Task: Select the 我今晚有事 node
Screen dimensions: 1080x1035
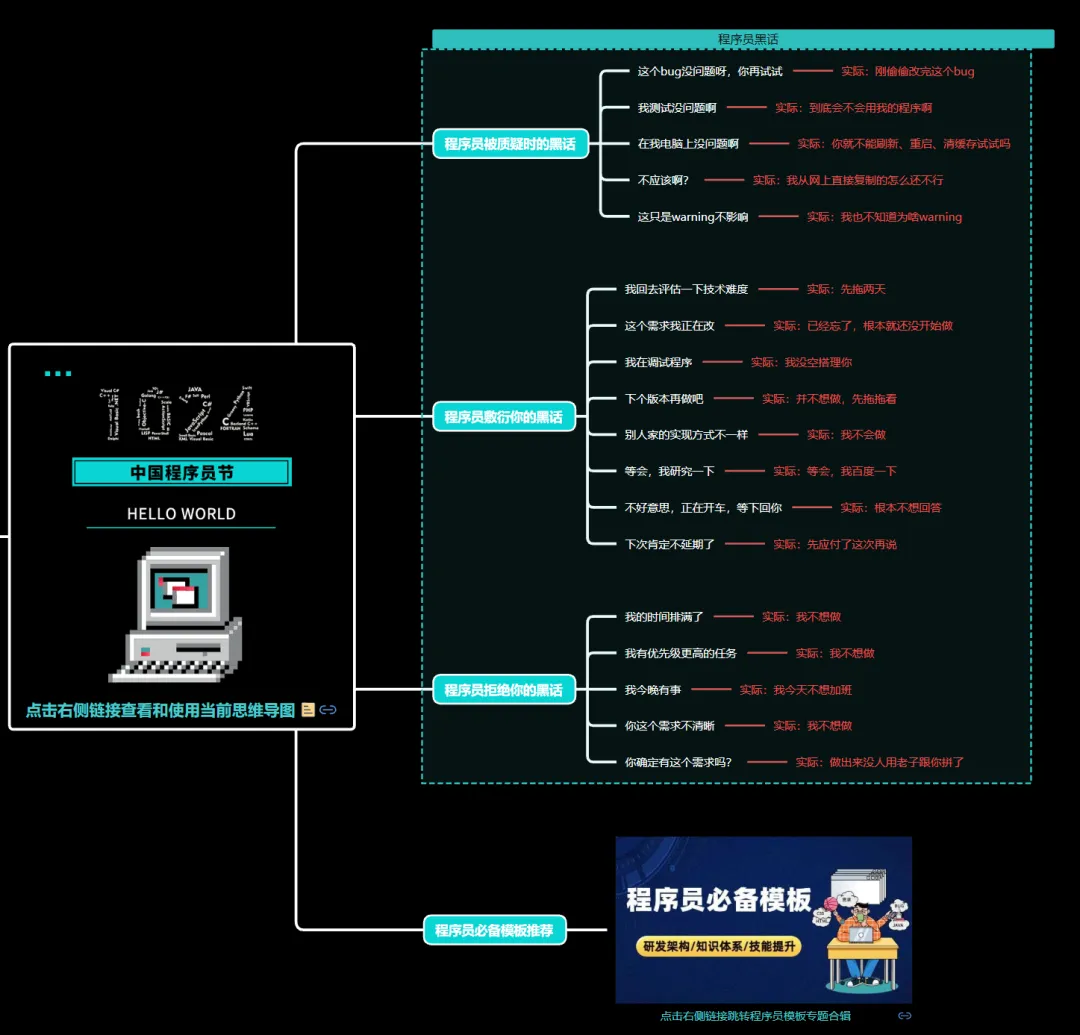Action: (x=652, y=689)
